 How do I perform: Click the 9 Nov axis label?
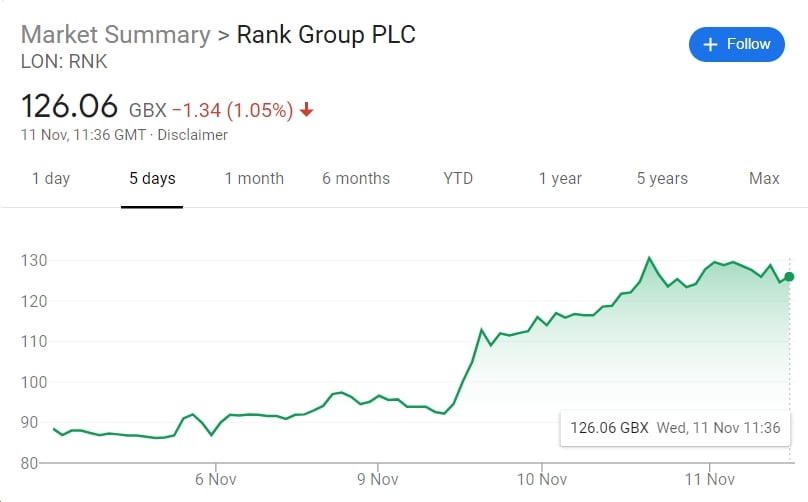pos(377,479)
